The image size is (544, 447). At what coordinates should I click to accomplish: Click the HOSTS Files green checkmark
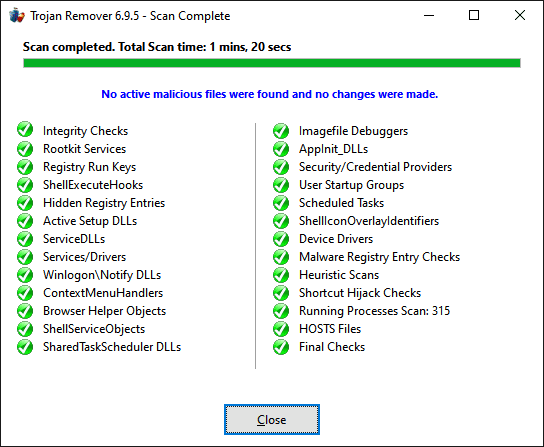(281, 329)
